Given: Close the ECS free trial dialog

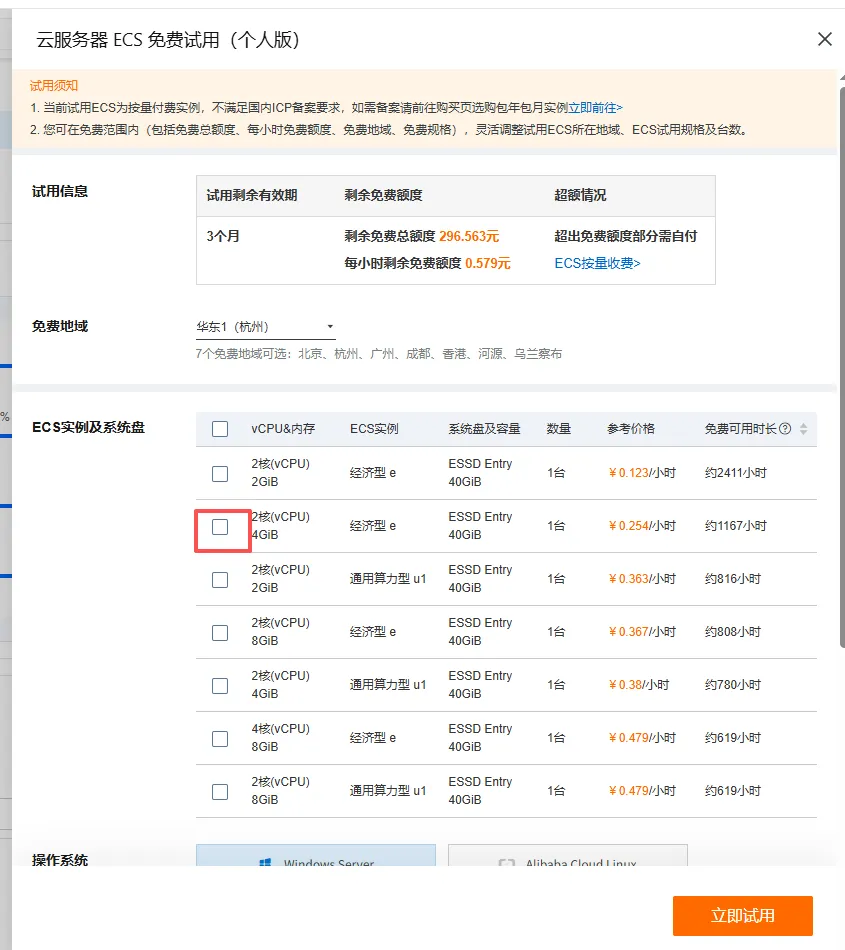Looking at the screenshot, I should coord(824,39).
